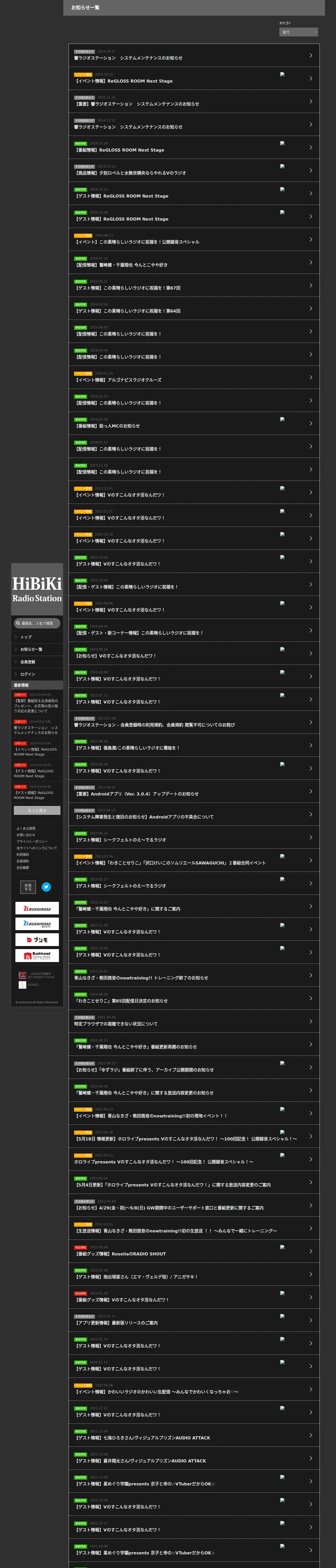The image size is (336, 1568).
Task: Open 【配信情報】鷲崎健・千葉翔也 今んとこやや好き
Action: point(194,262)
